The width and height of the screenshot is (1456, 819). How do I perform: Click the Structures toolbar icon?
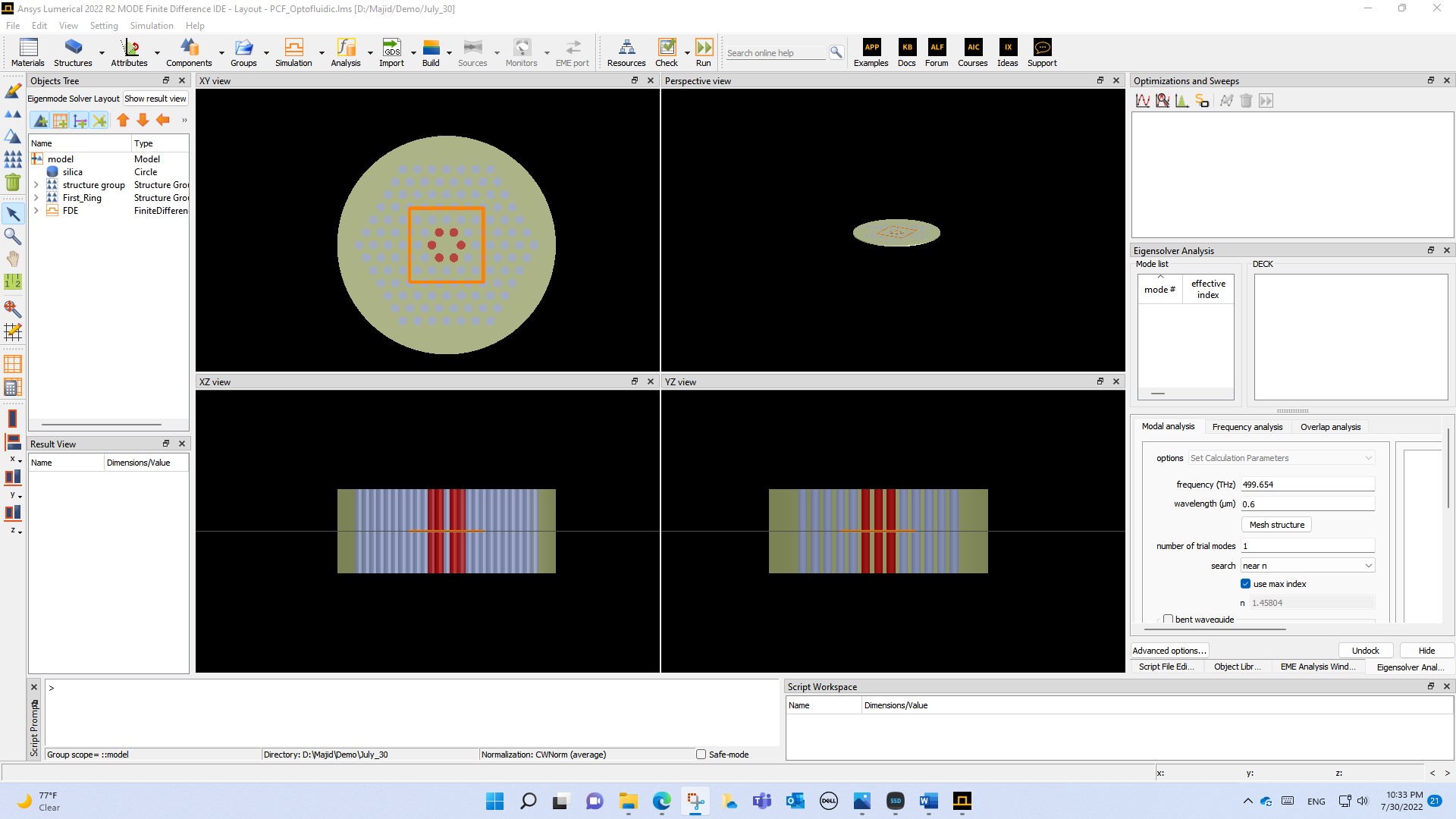coord(72,48)
